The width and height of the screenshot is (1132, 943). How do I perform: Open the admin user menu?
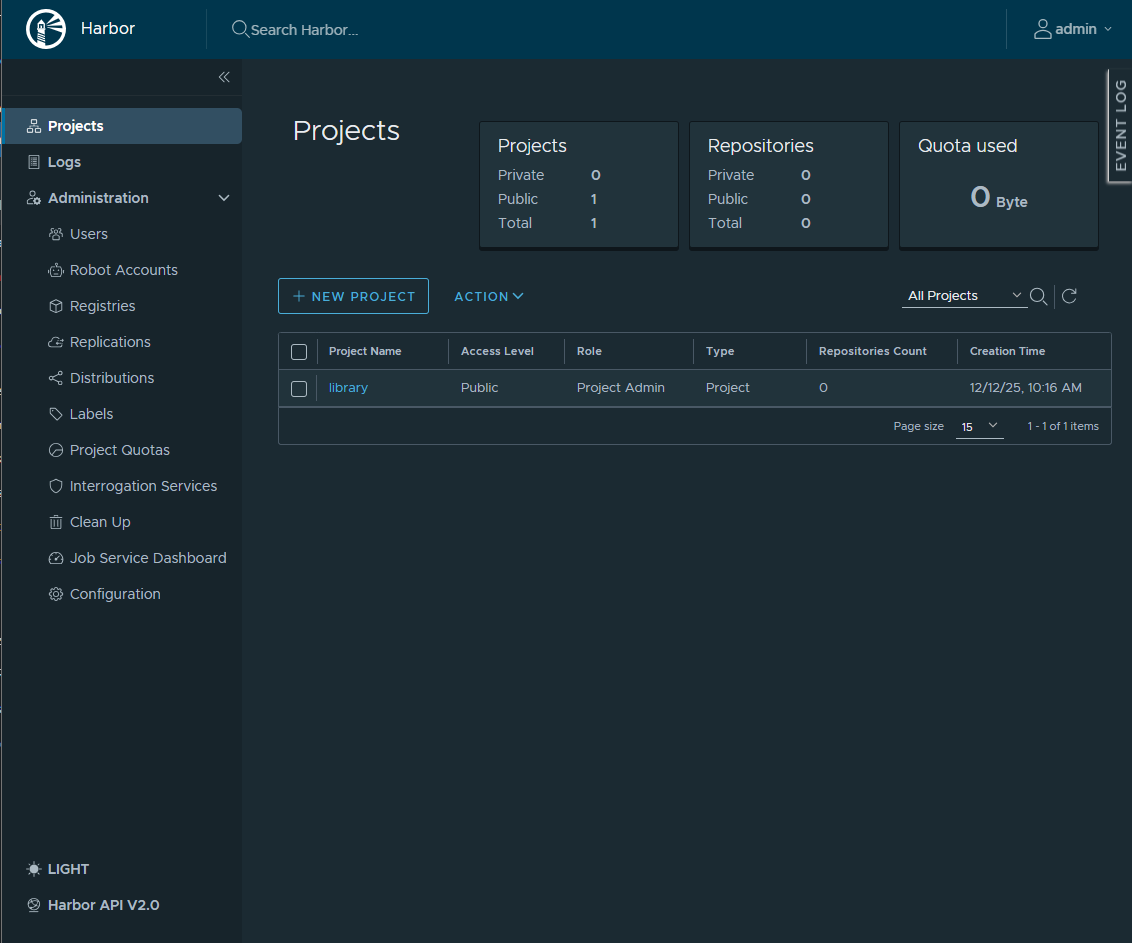(1073, 29)
